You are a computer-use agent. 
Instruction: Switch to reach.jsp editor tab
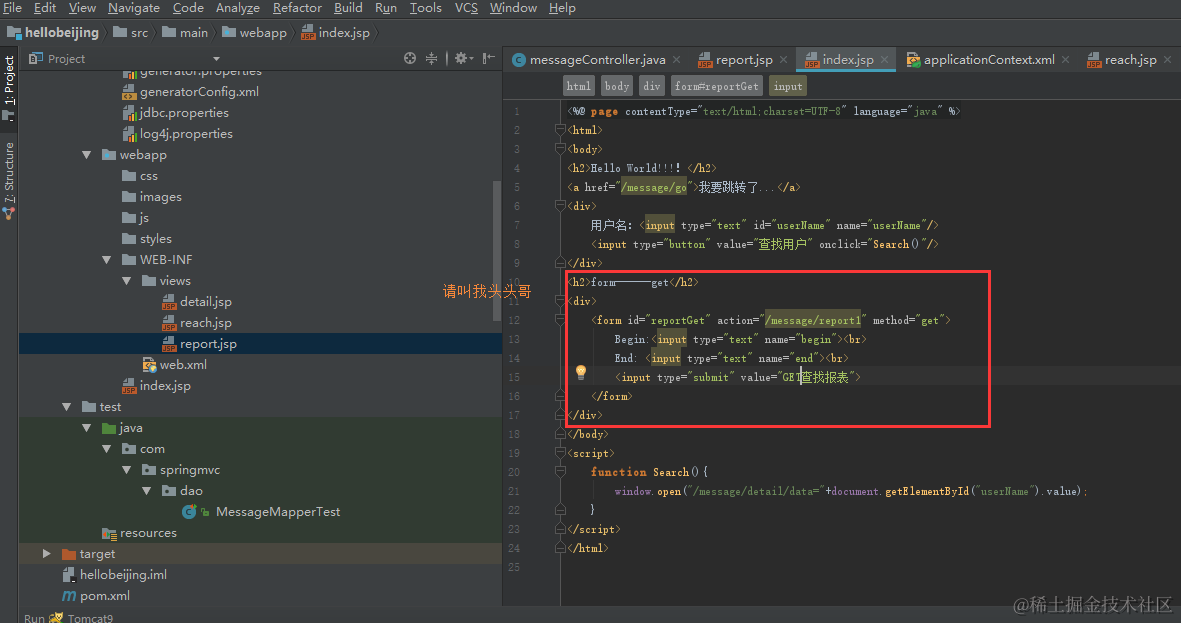[x=1130, y=60]
